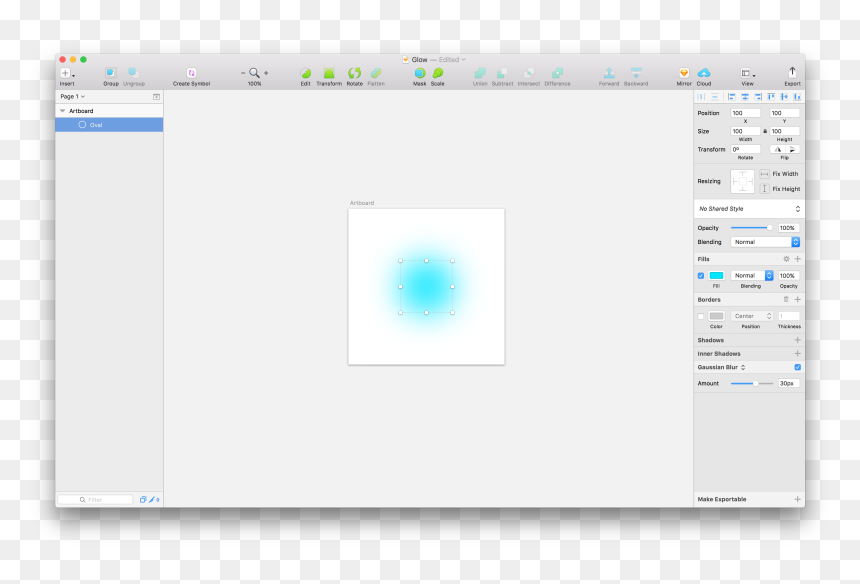Image resolution: width=860 pixels, height=584 pixels.
Task: Click the Create Symbol icon
Action: point(191,73)
